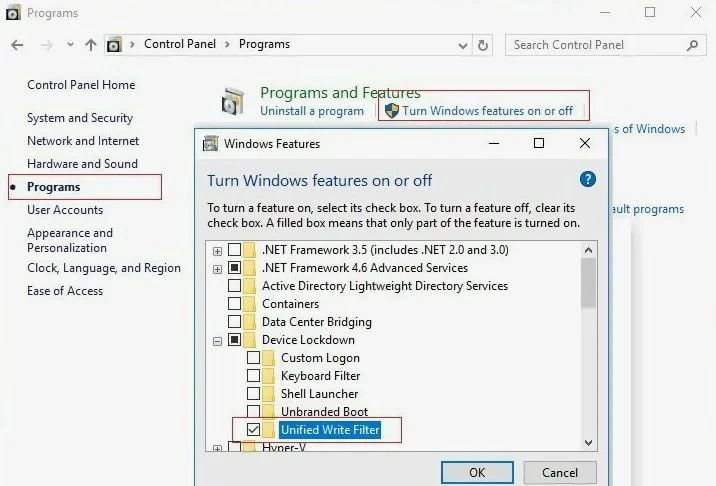Image resolution: width=716 pixels, height=486 pixels.
Task: Click the Search Control Panel field
Action: pyautogui.click(x=605, y=45)
